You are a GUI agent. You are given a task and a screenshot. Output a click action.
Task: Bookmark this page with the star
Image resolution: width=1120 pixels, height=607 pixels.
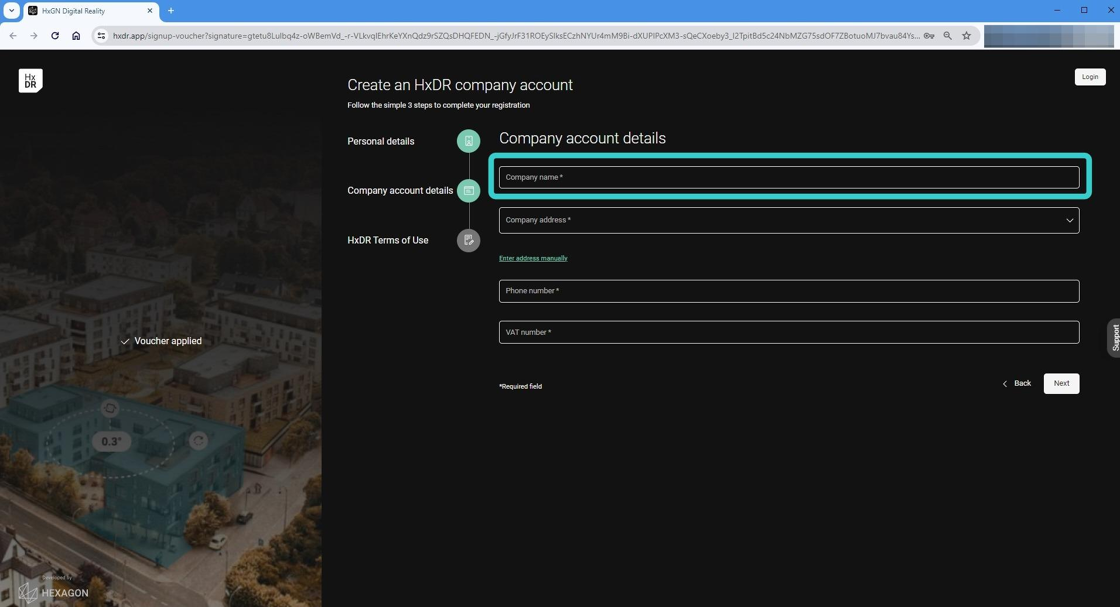pos(966,36)
